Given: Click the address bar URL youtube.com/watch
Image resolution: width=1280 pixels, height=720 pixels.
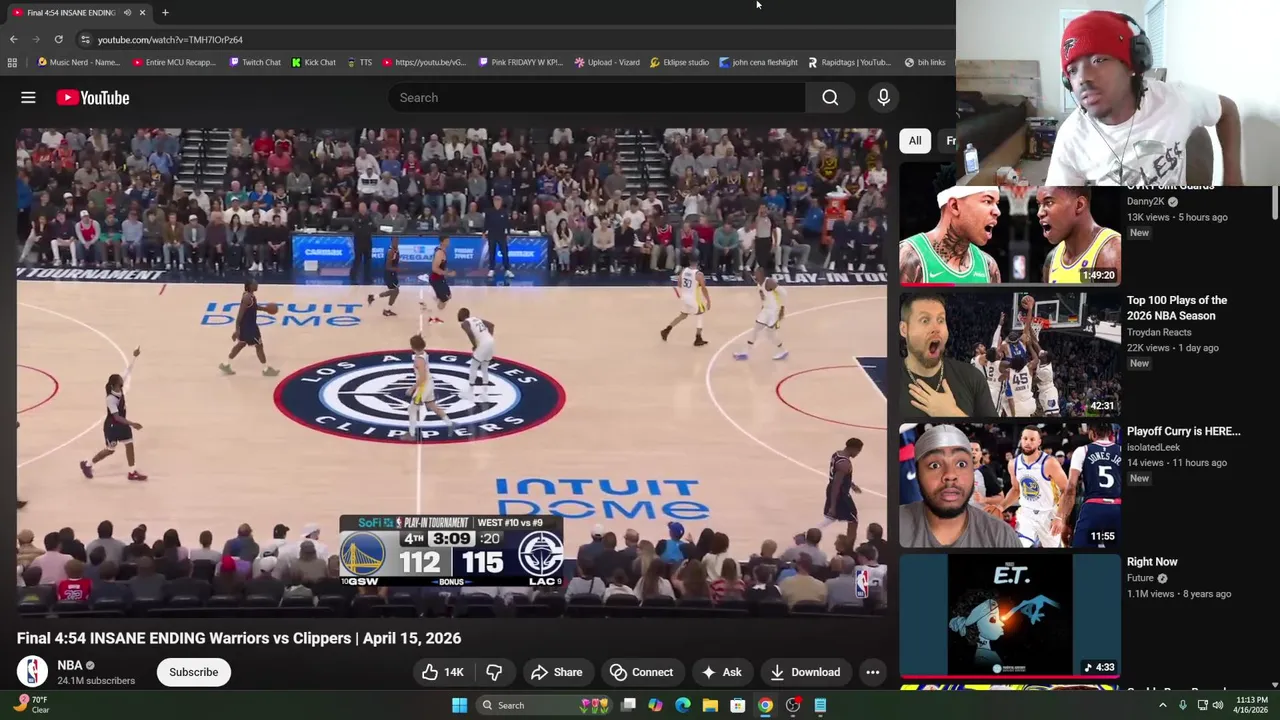Looking at the screenshot, I should pos(170,39).
